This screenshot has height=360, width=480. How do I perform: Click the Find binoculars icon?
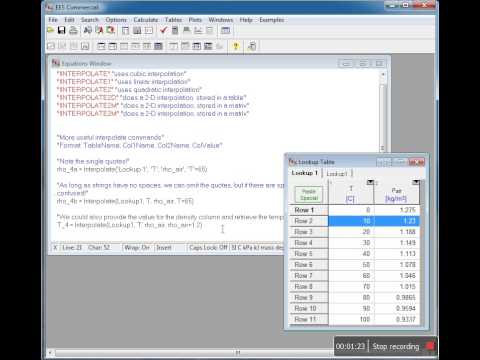[x=88, y=30]
